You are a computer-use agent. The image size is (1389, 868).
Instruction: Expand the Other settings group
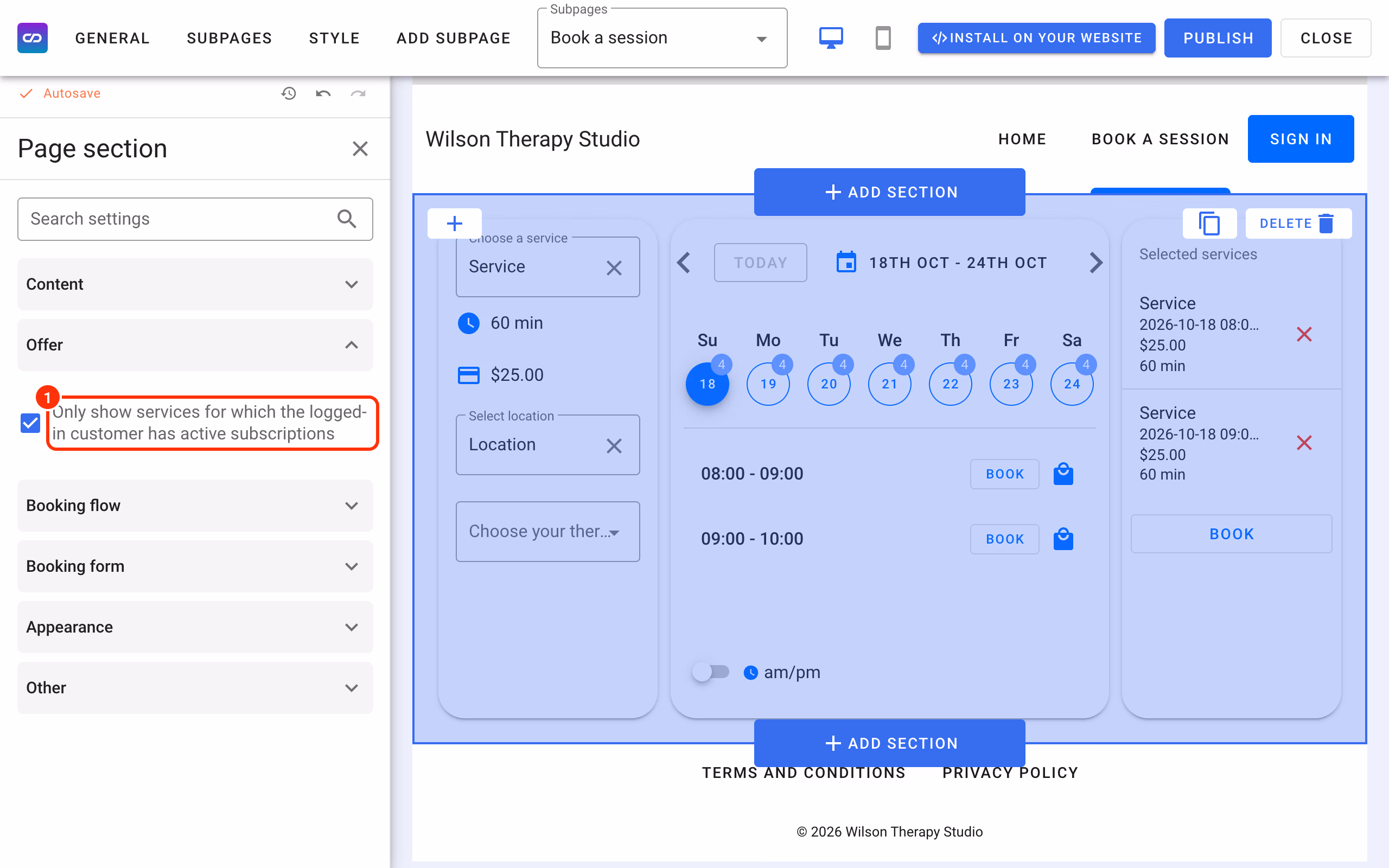pyautogui.click(x=195, y=688)
